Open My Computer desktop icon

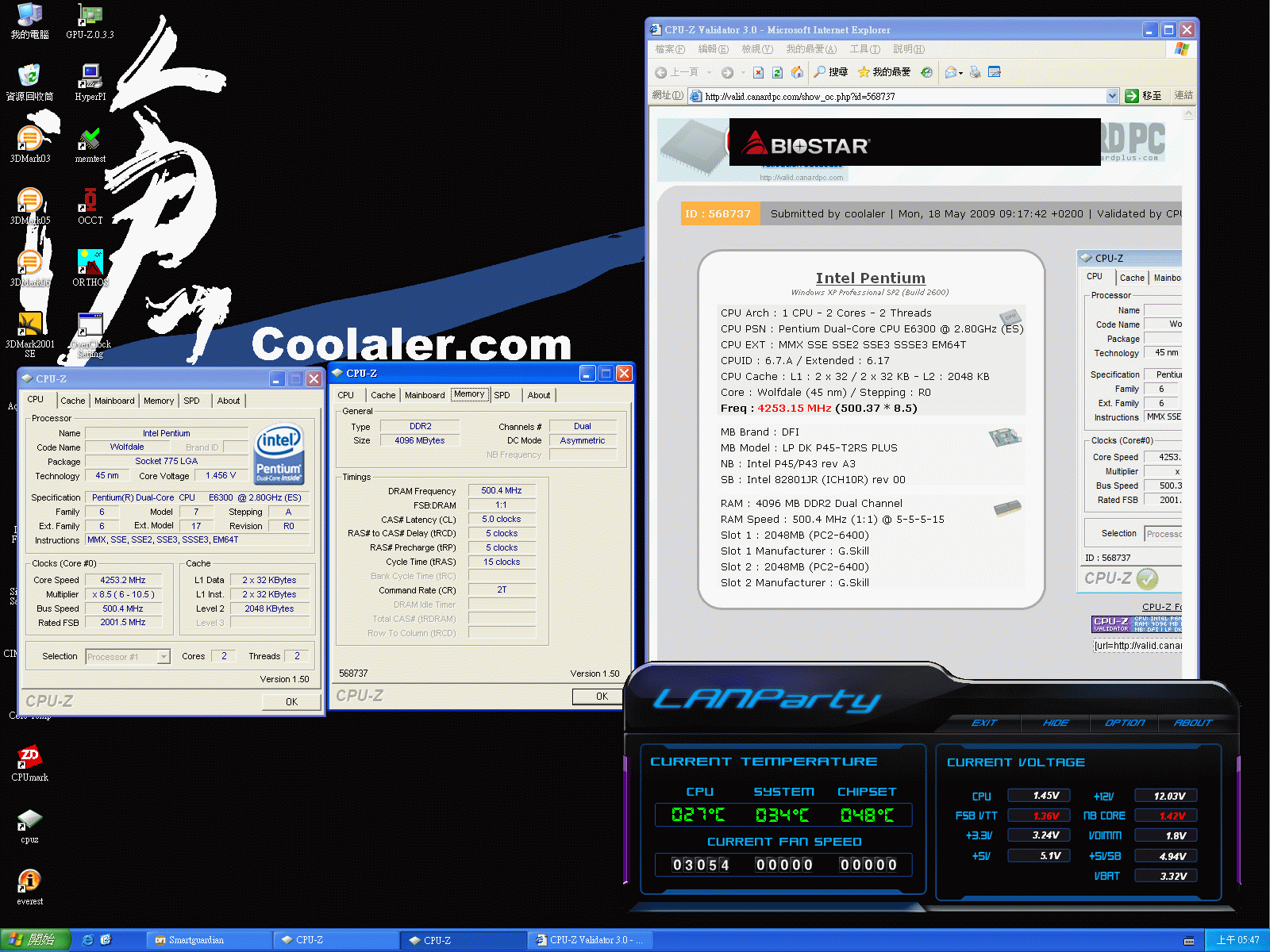[x=30, y=21]
